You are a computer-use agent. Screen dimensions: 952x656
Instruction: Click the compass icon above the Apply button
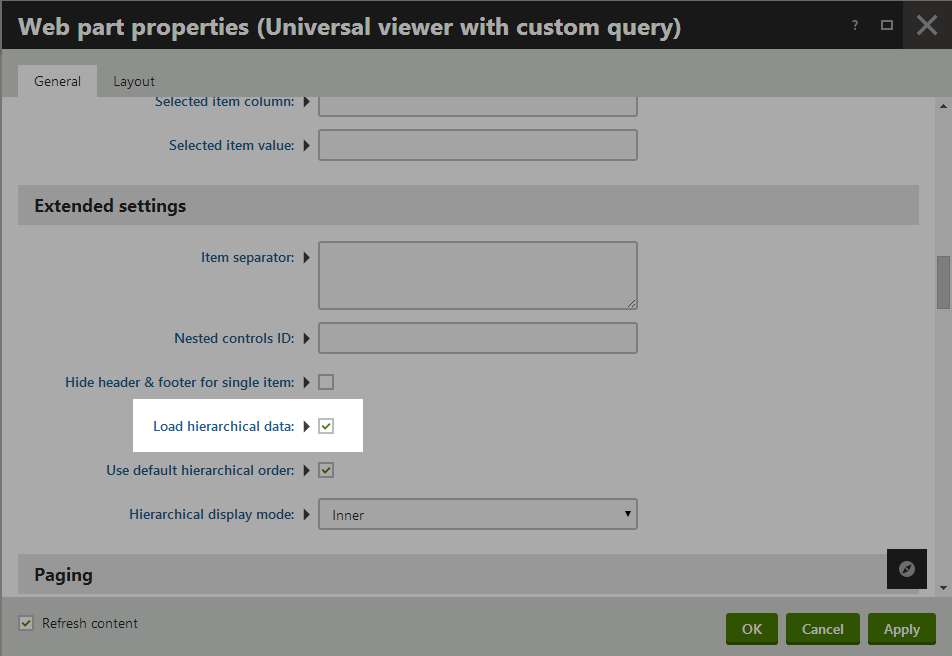pos(906,569)
